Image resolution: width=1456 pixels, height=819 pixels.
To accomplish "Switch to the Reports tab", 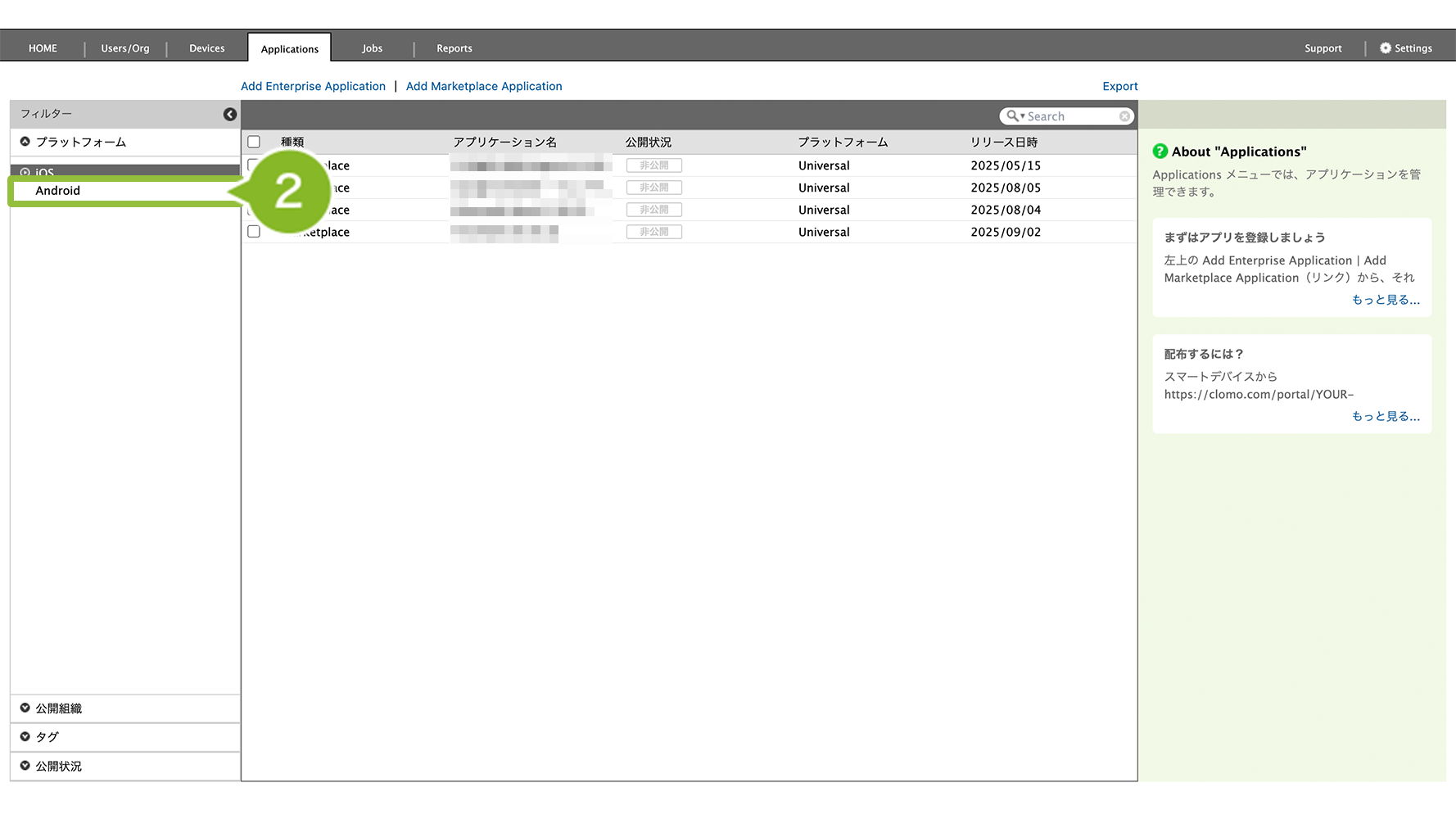I will (454, 48).
